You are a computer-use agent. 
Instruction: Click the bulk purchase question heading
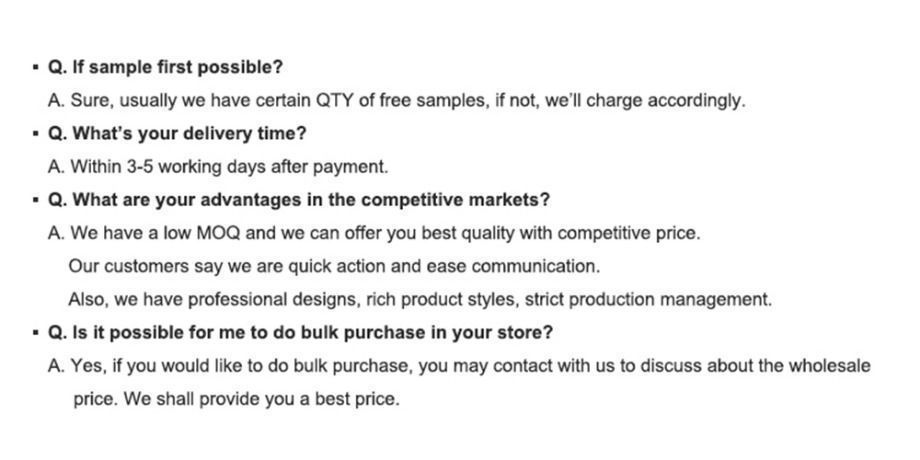[x=300, y=333]
